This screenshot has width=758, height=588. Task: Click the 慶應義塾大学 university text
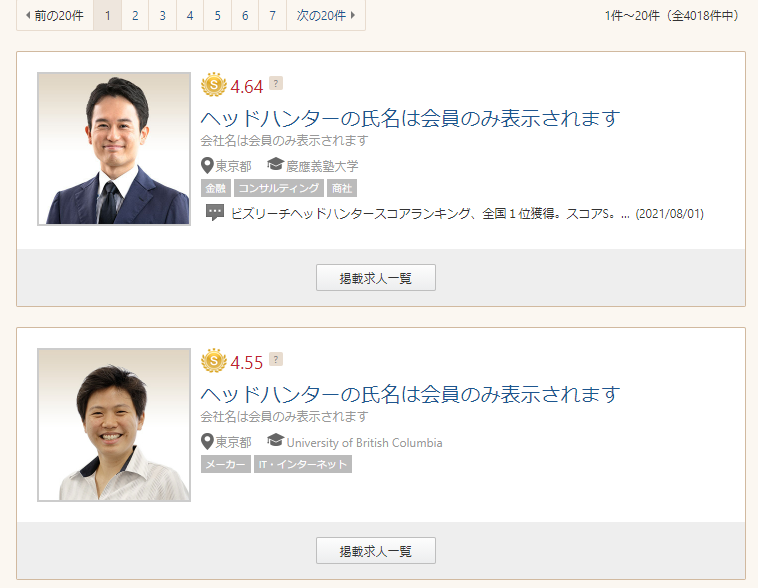point(322,166)
